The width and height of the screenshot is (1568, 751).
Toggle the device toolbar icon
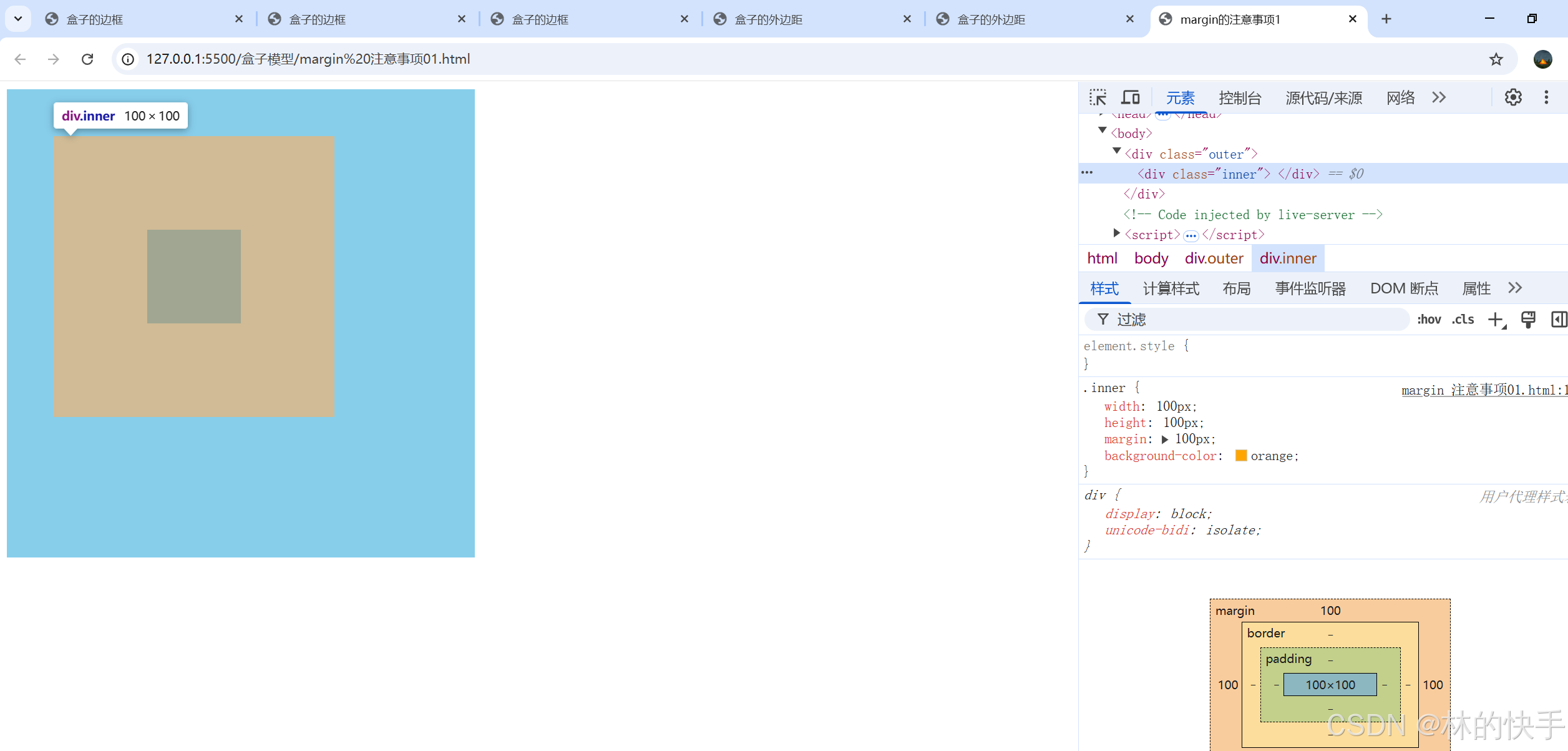pyautogui.click(x=1131, y=97)
